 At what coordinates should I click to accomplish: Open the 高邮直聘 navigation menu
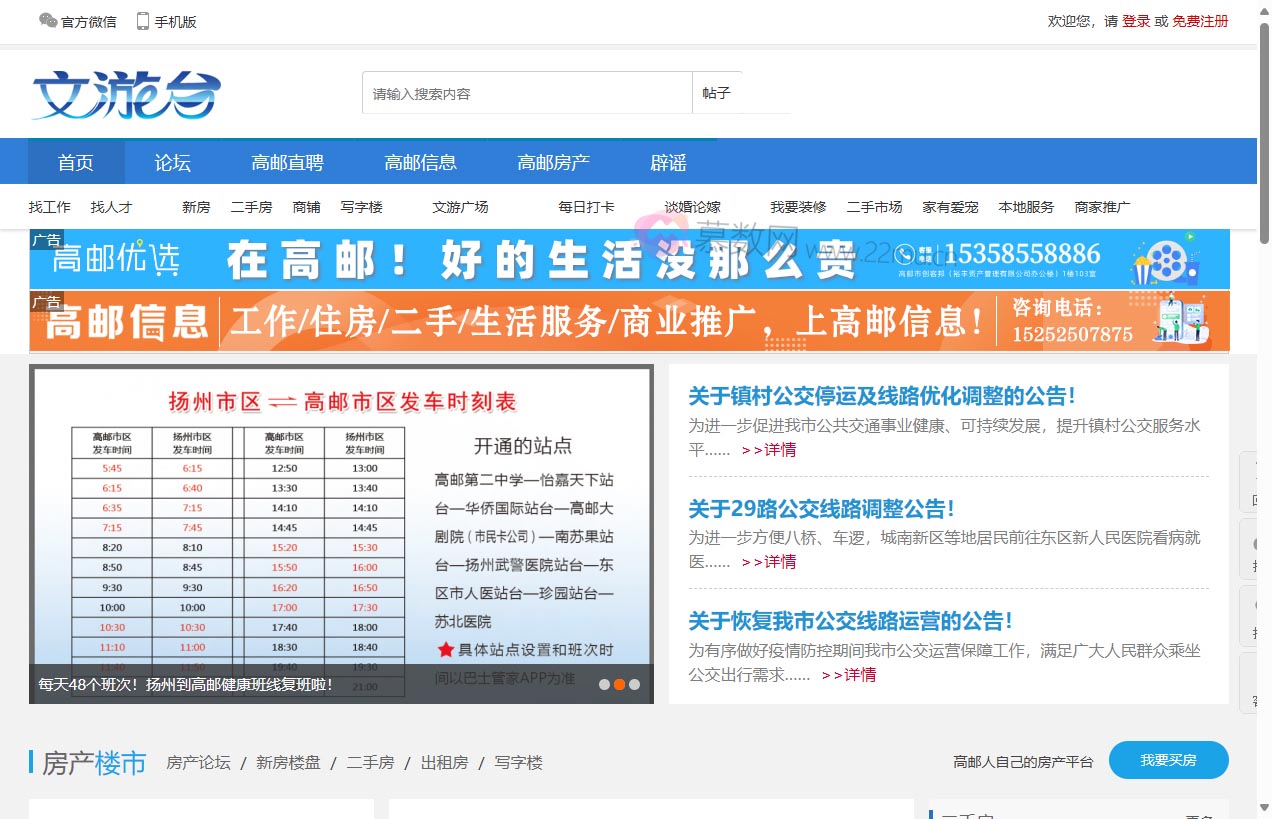(x=287, y=162)
